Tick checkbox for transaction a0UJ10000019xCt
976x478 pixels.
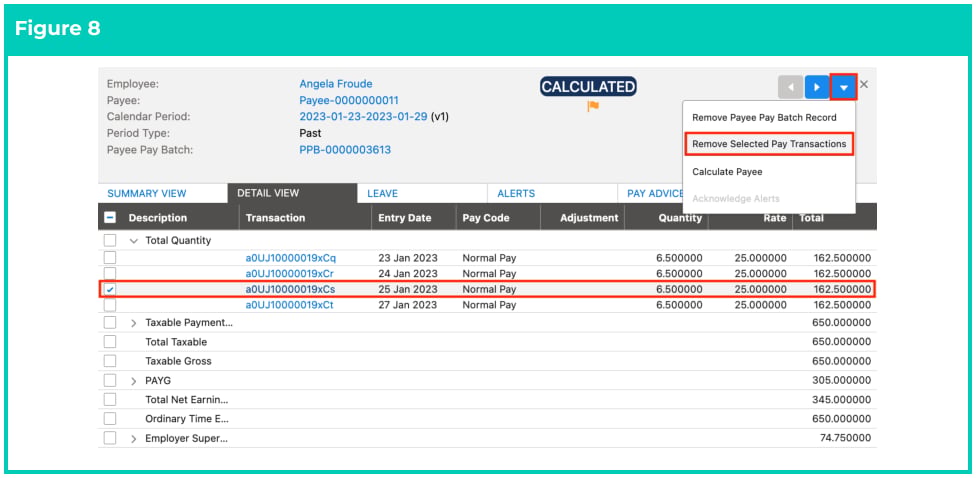pos(110,305)
